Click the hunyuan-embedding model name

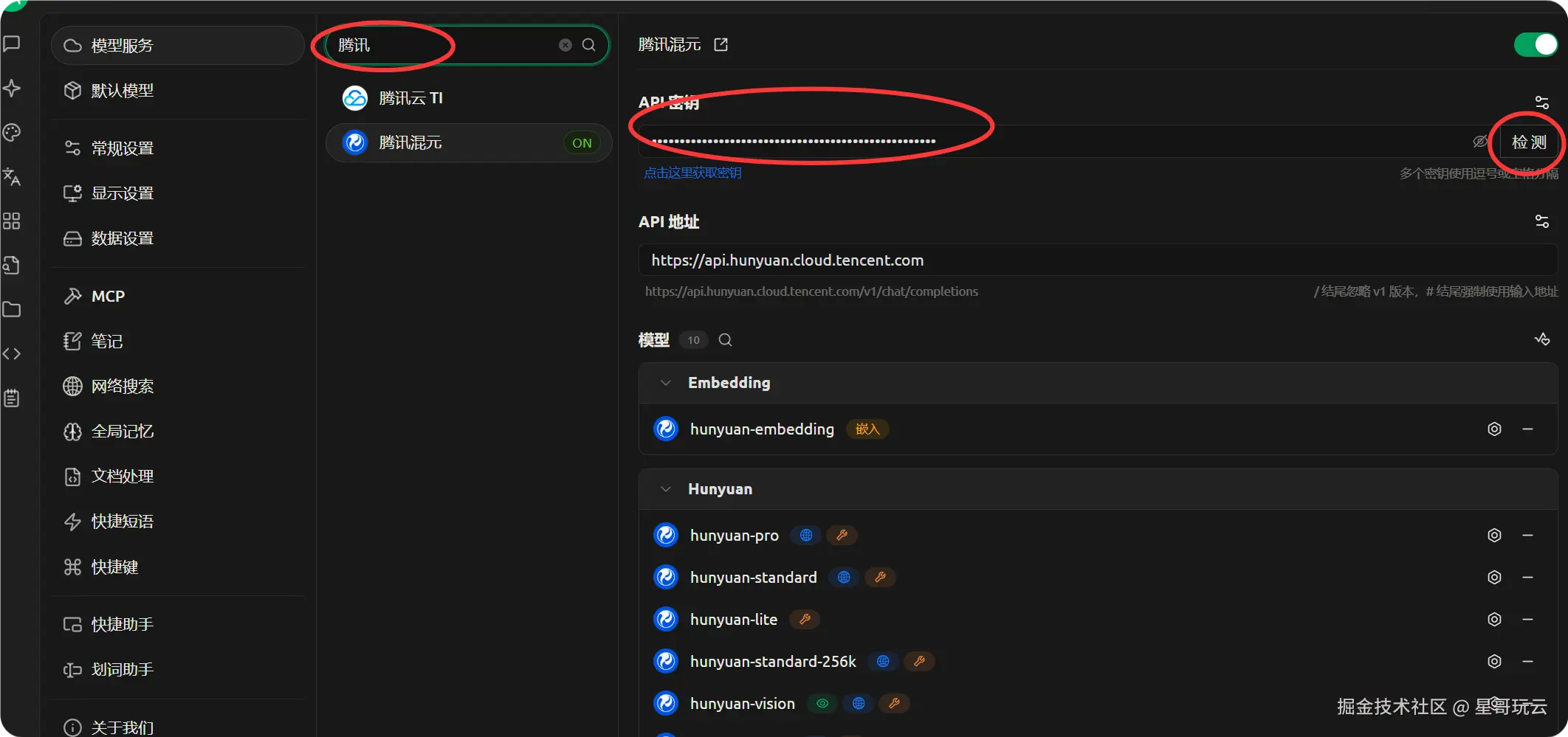(x=762, y=429)
